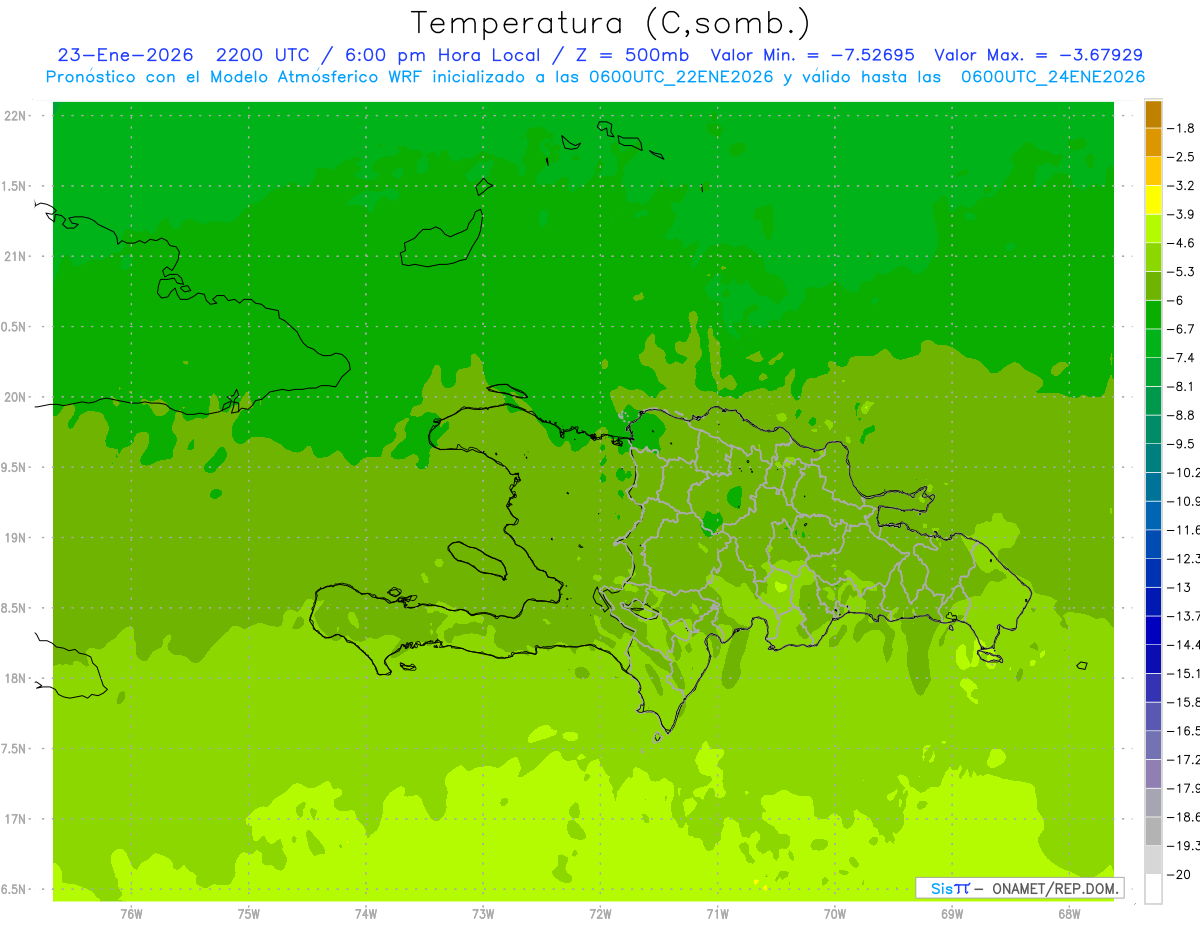Pick the blue swatch between -11.6 and -12.3
This screenshot has width=1200, height=927.
tap(1153, 544)
